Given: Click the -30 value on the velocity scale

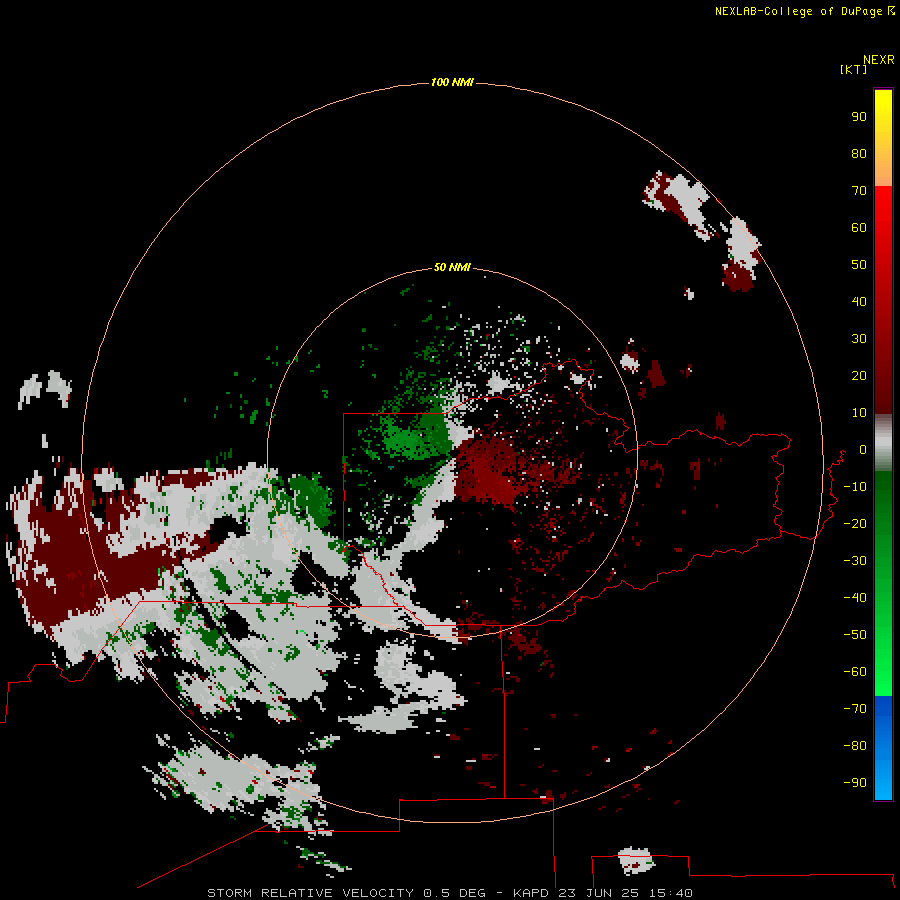Looking at the screenshot, I should pyautogui.click(x=855, y=561).
